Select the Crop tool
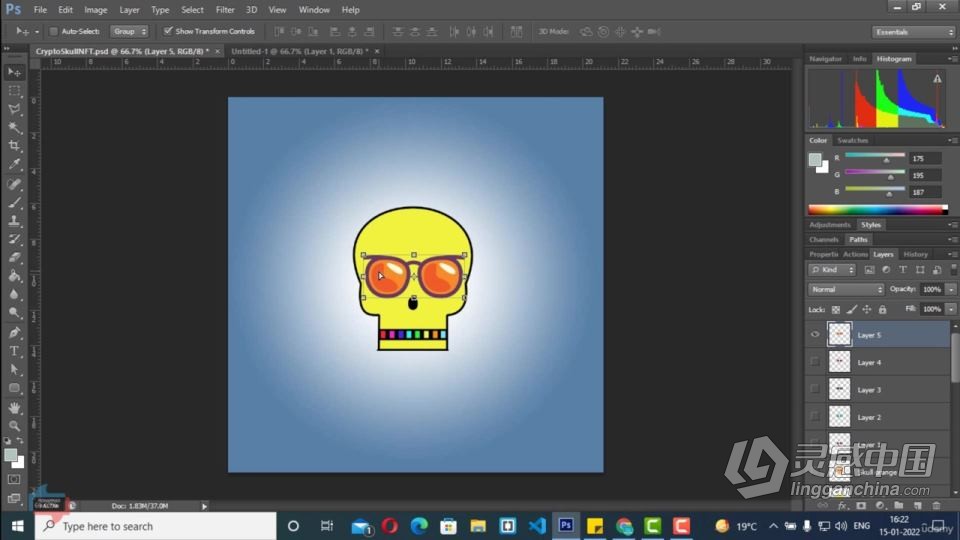Image resolution: width=960 pixels, height=540 pixels. (x=14, y=146)
